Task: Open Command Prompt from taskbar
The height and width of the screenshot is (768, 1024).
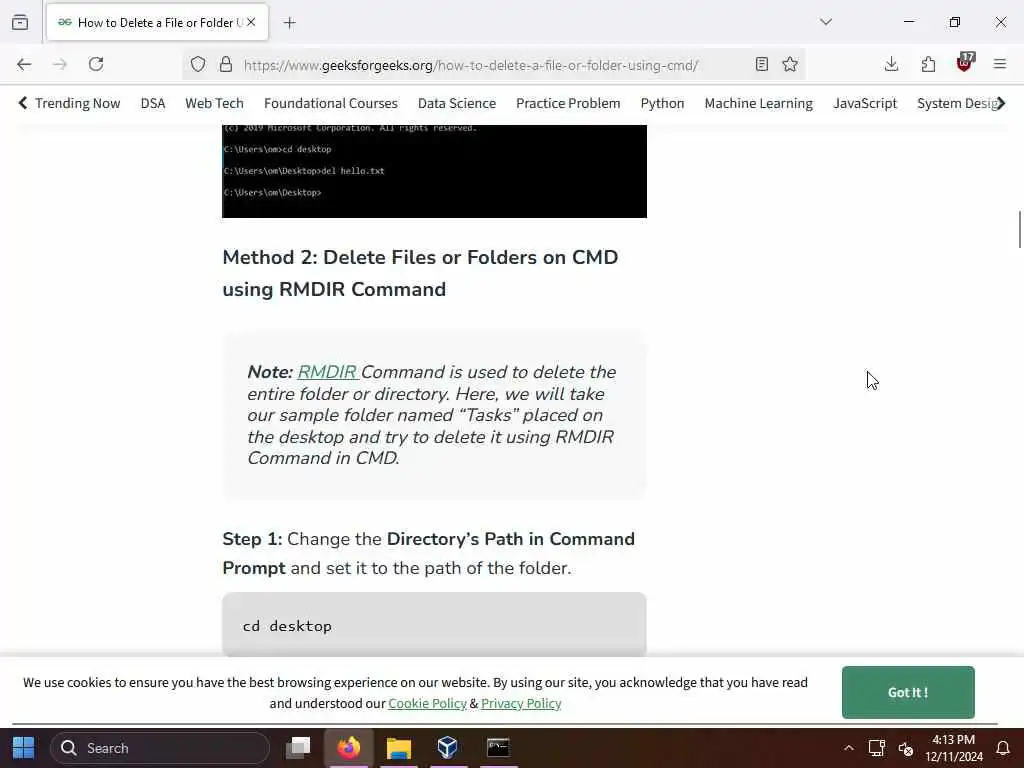Action: [x=498, y=748]
